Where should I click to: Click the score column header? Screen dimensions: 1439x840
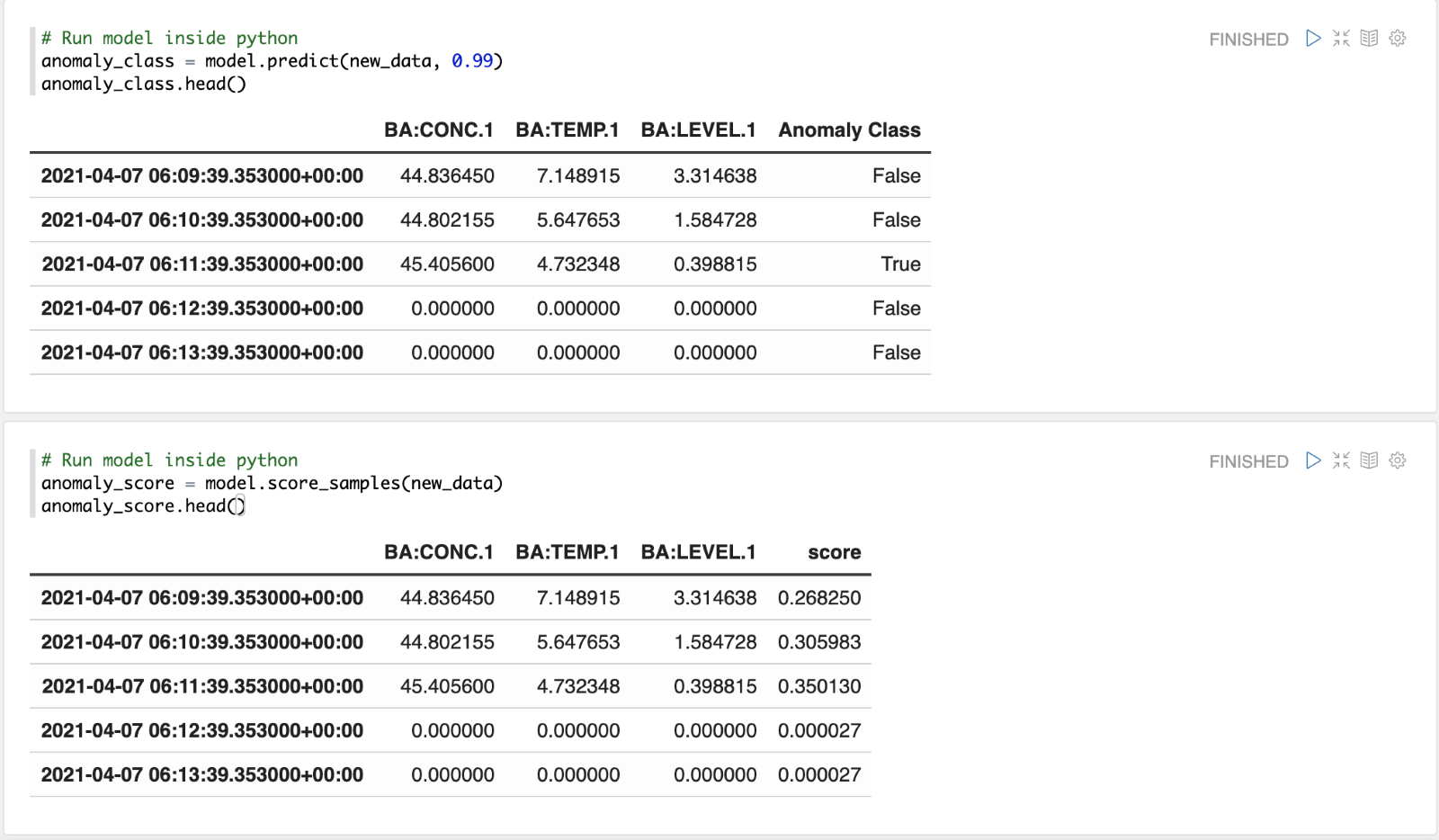coord(834,552)
